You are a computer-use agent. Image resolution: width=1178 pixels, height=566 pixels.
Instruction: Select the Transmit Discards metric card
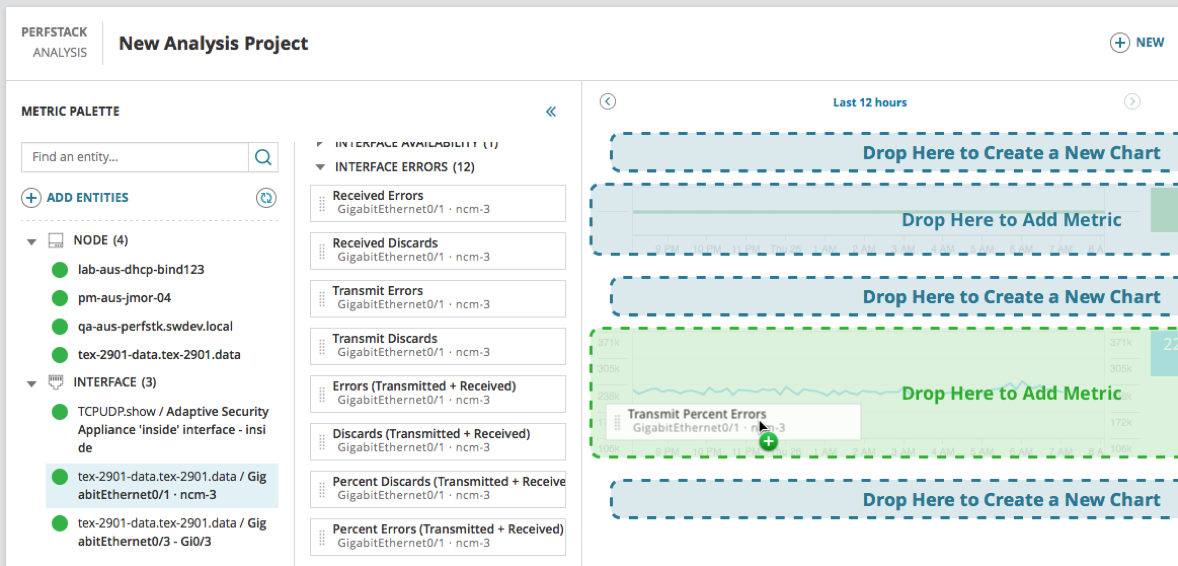point(438,345)
